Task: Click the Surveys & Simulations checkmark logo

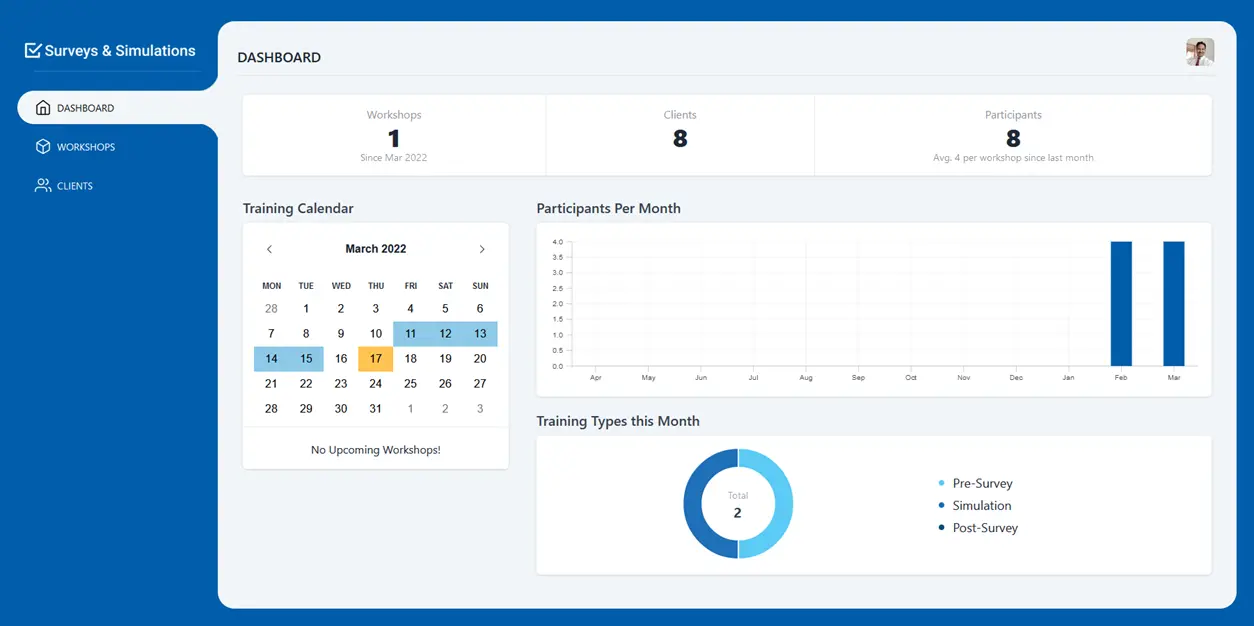Action: (x=33, y=48)
